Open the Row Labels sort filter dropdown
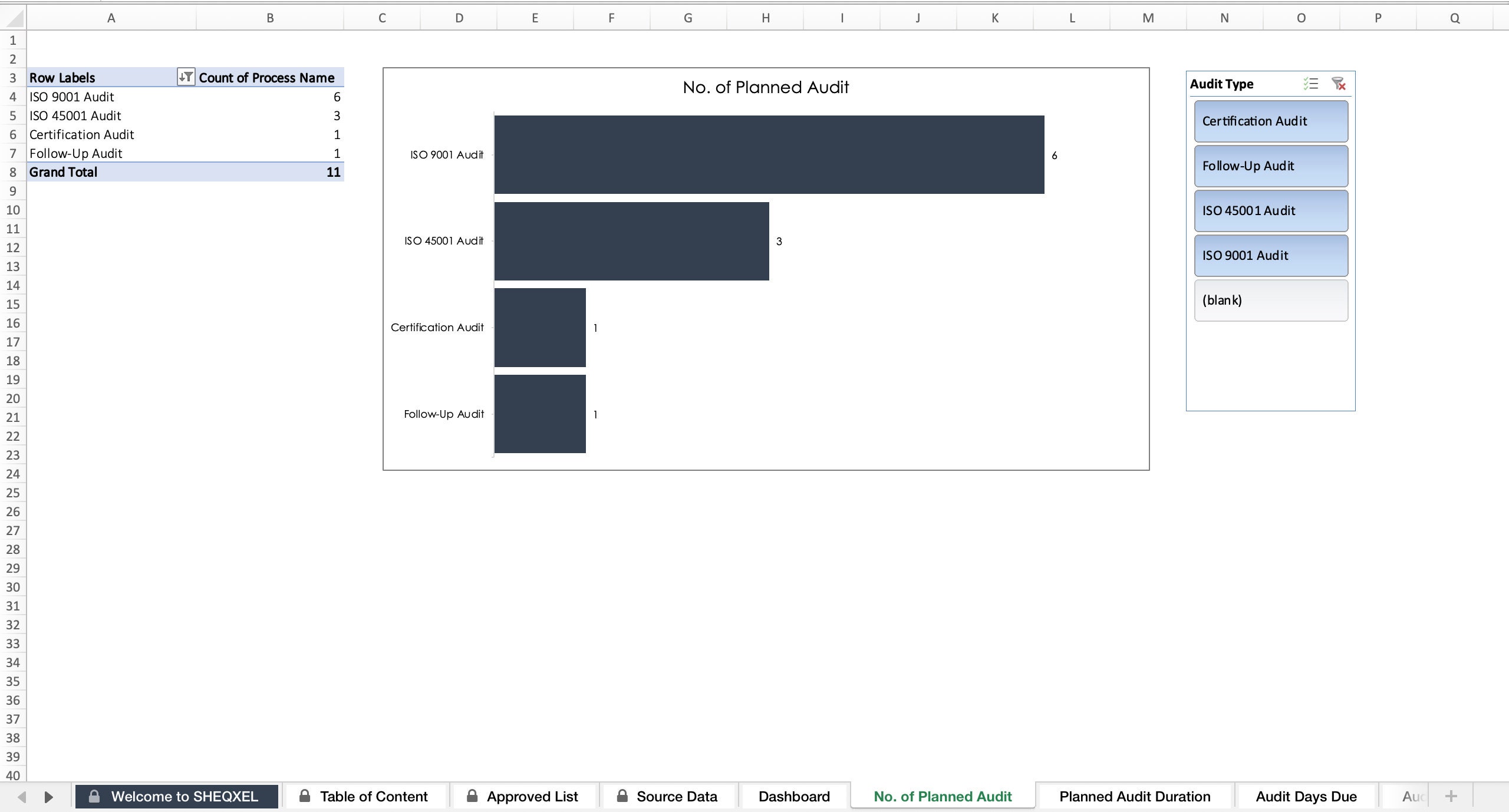Screen dimensions: 1509x812 coord(186,77)
